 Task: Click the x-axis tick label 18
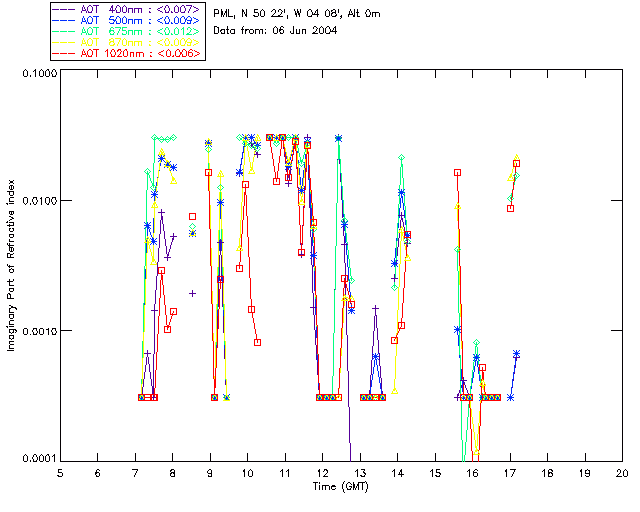pos(547,473)
